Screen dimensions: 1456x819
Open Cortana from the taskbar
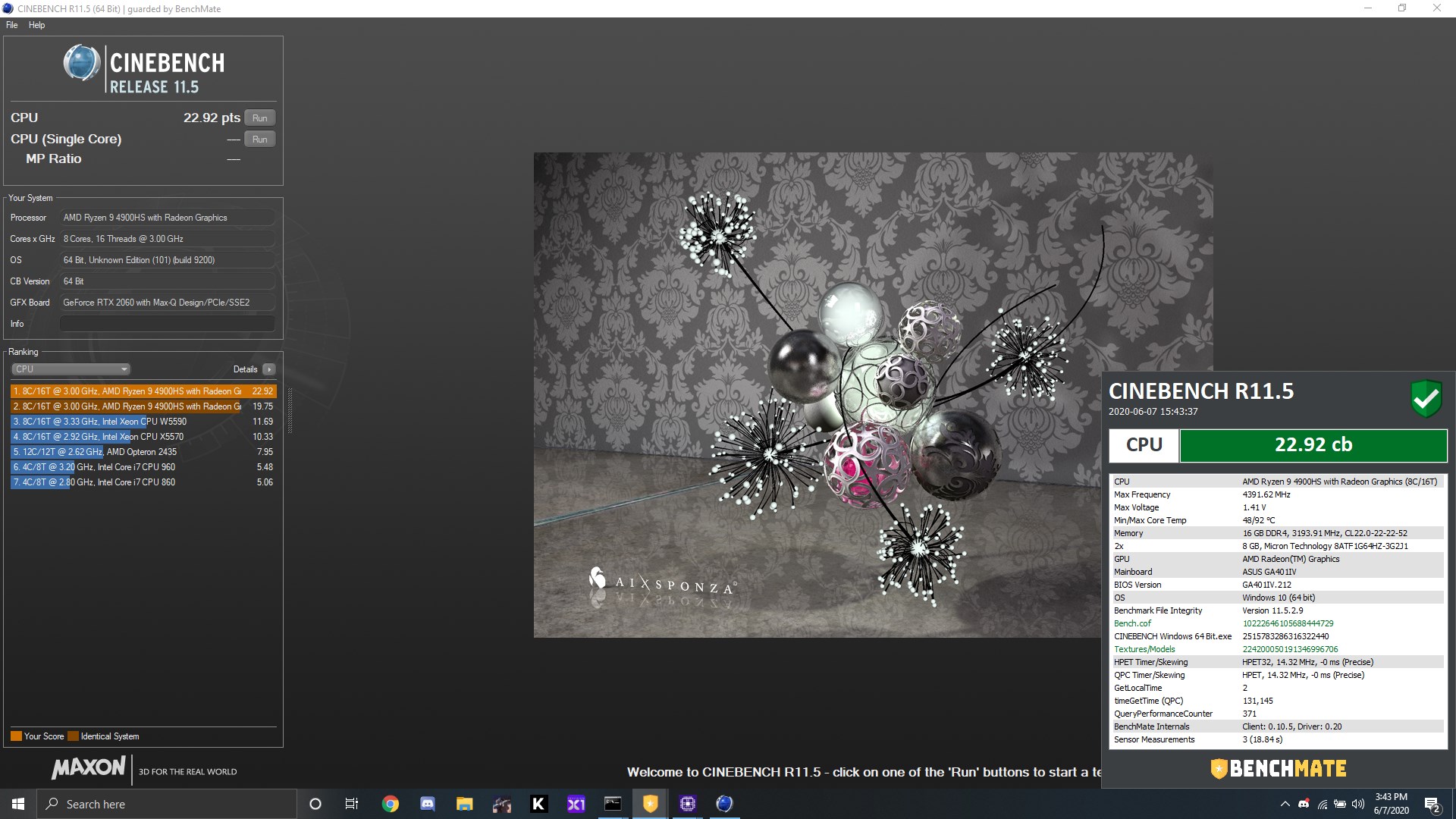[315, 804]
